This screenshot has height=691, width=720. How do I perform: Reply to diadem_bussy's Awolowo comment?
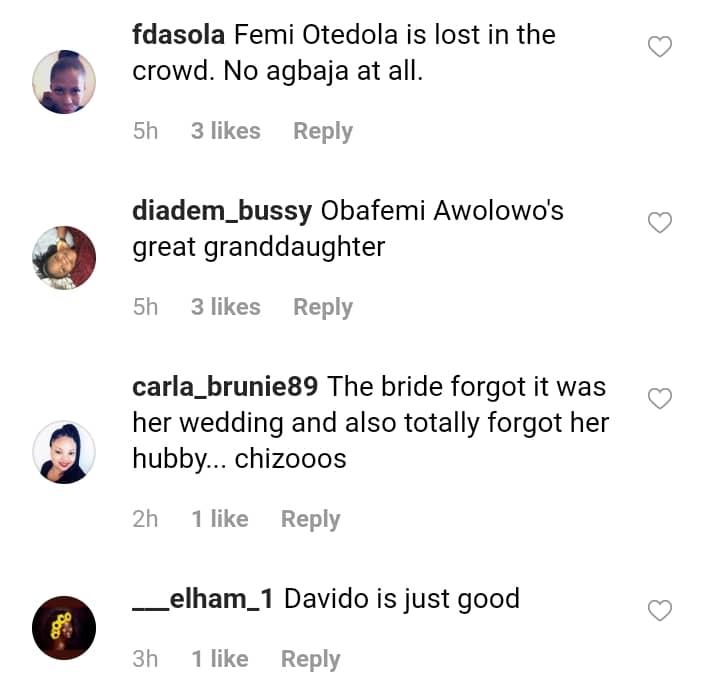coord(322,307)
